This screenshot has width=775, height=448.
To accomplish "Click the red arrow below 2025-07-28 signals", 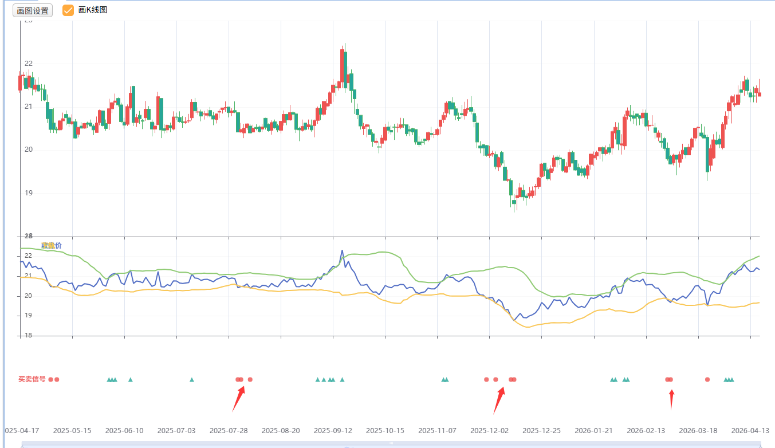I will point(238,397).
